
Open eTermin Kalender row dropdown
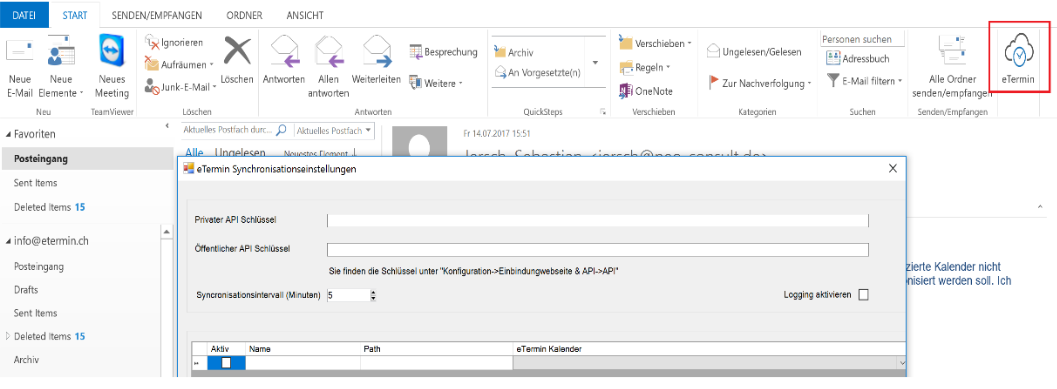pos(901,363)
